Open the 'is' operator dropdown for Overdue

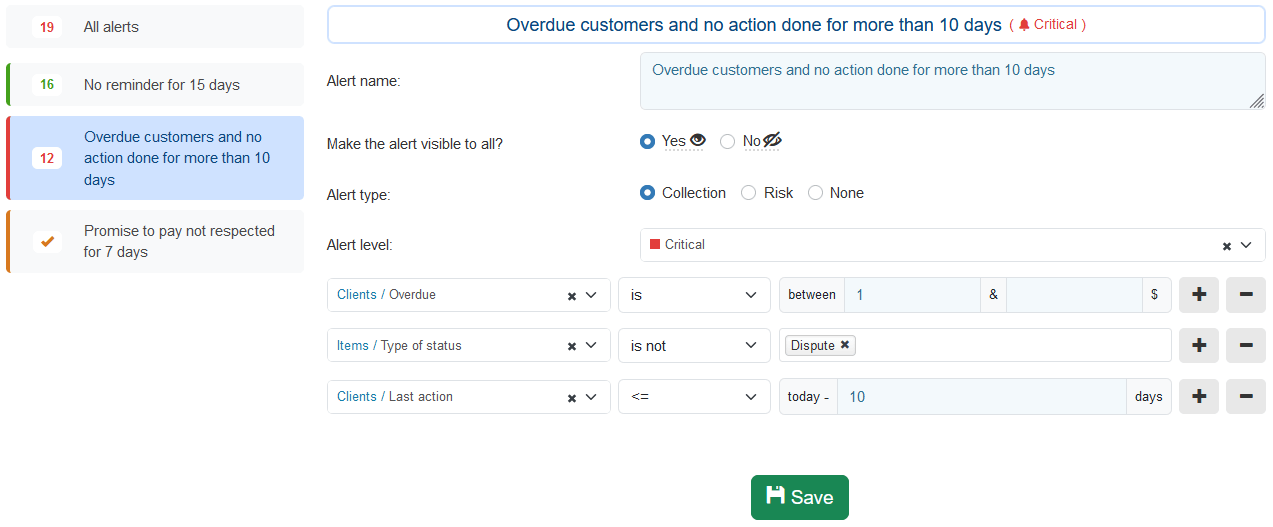click(694, 295)
